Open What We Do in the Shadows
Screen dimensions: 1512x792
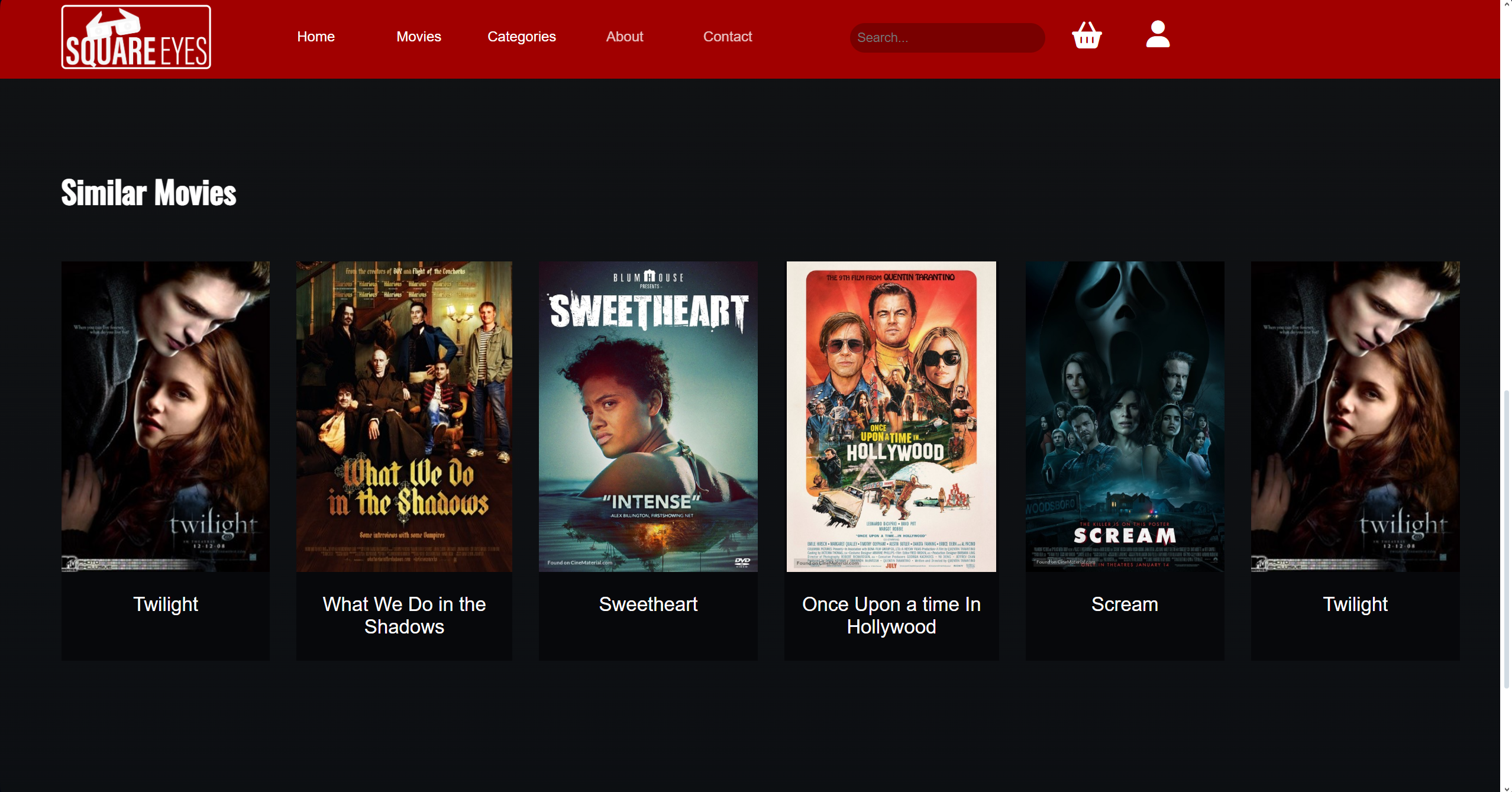[x=403, y=615]
